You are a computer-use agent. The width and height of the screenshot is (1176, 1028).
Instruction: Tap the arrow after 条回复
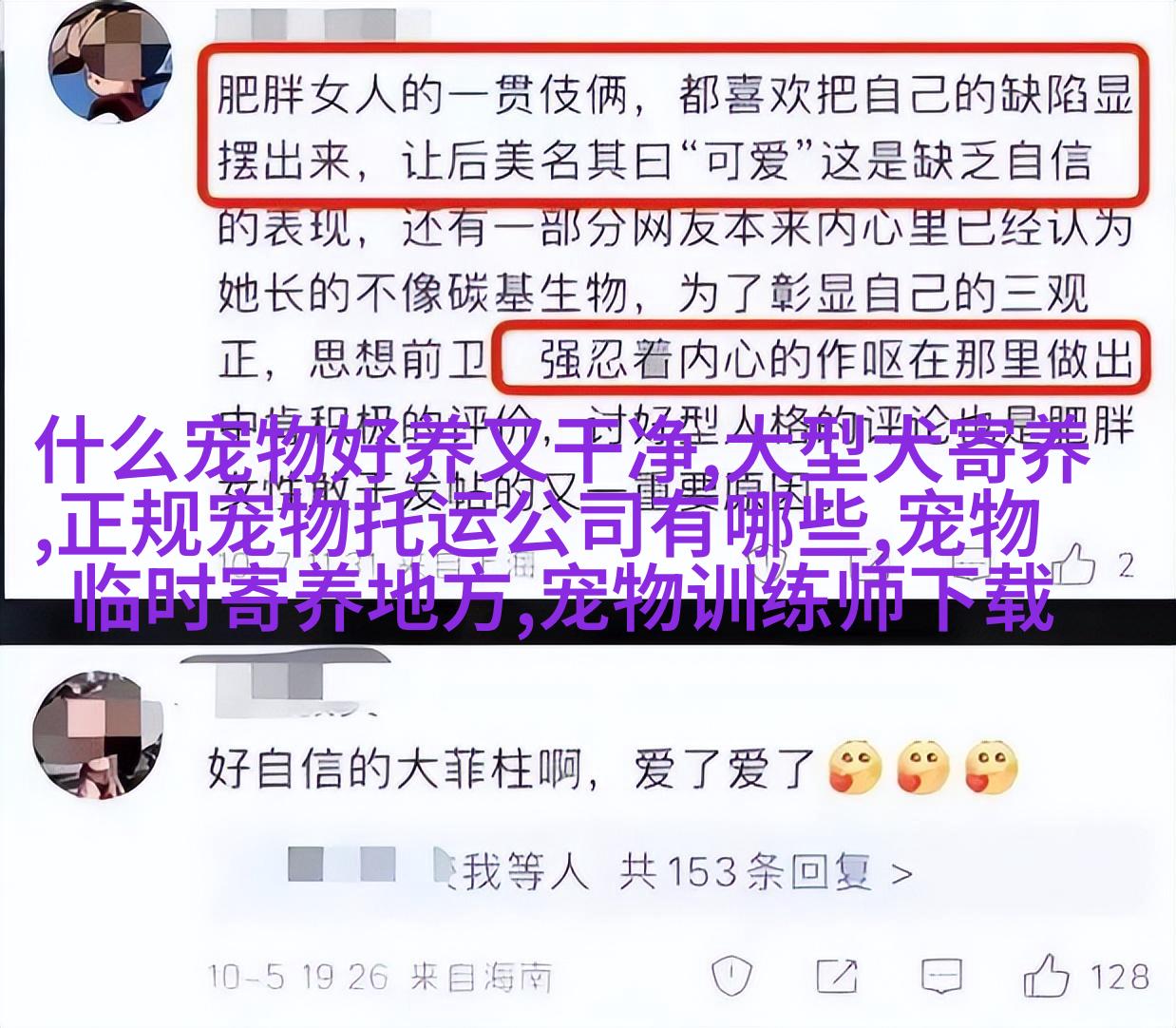tap(902, 872)
